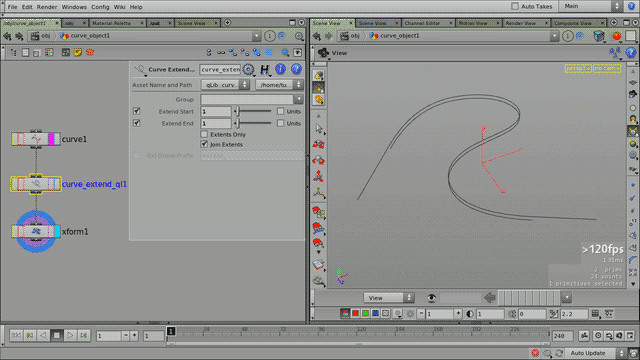Open the asset path /home dropdown

279,85
